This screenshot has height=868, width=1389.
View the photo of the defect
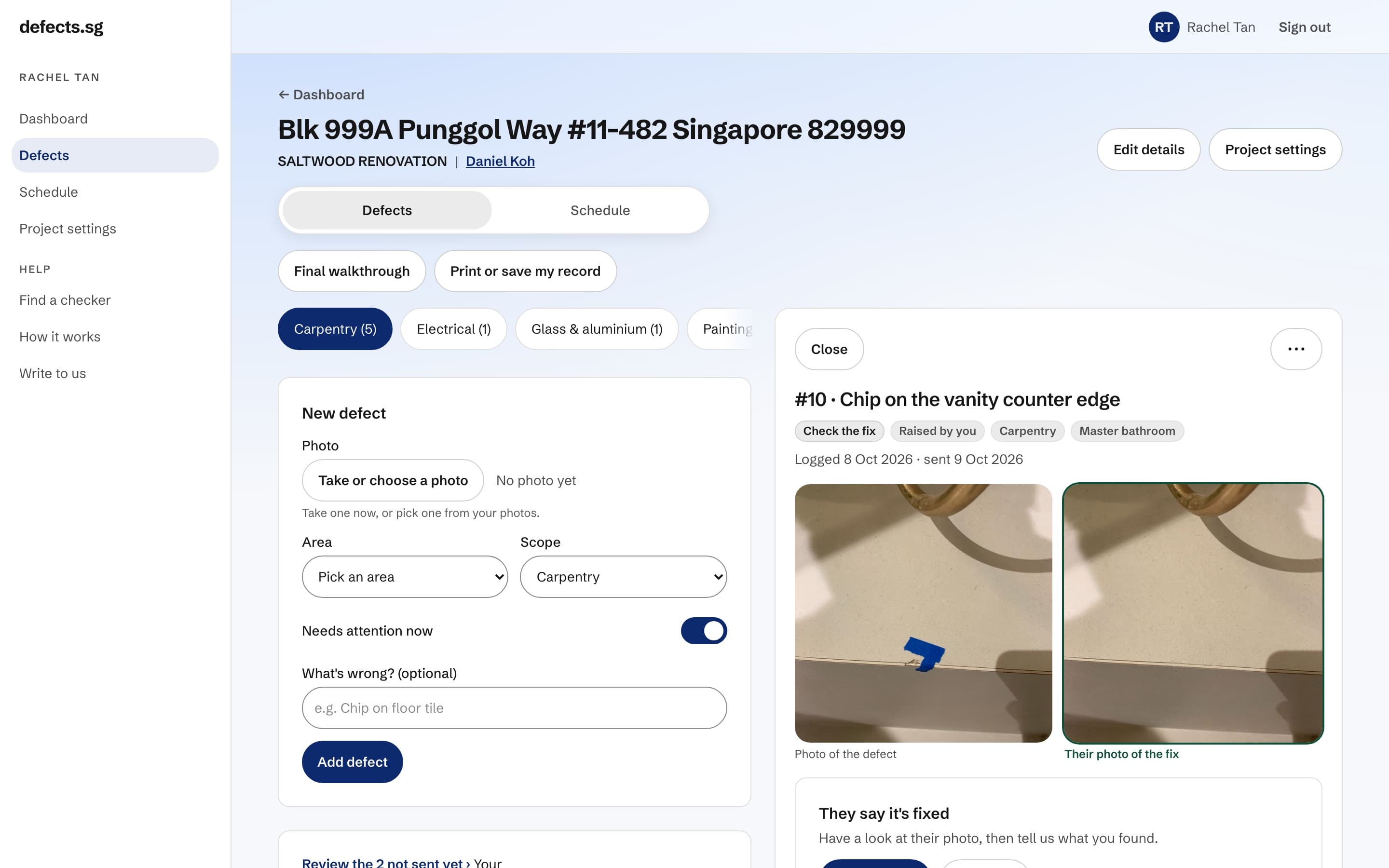923,613
